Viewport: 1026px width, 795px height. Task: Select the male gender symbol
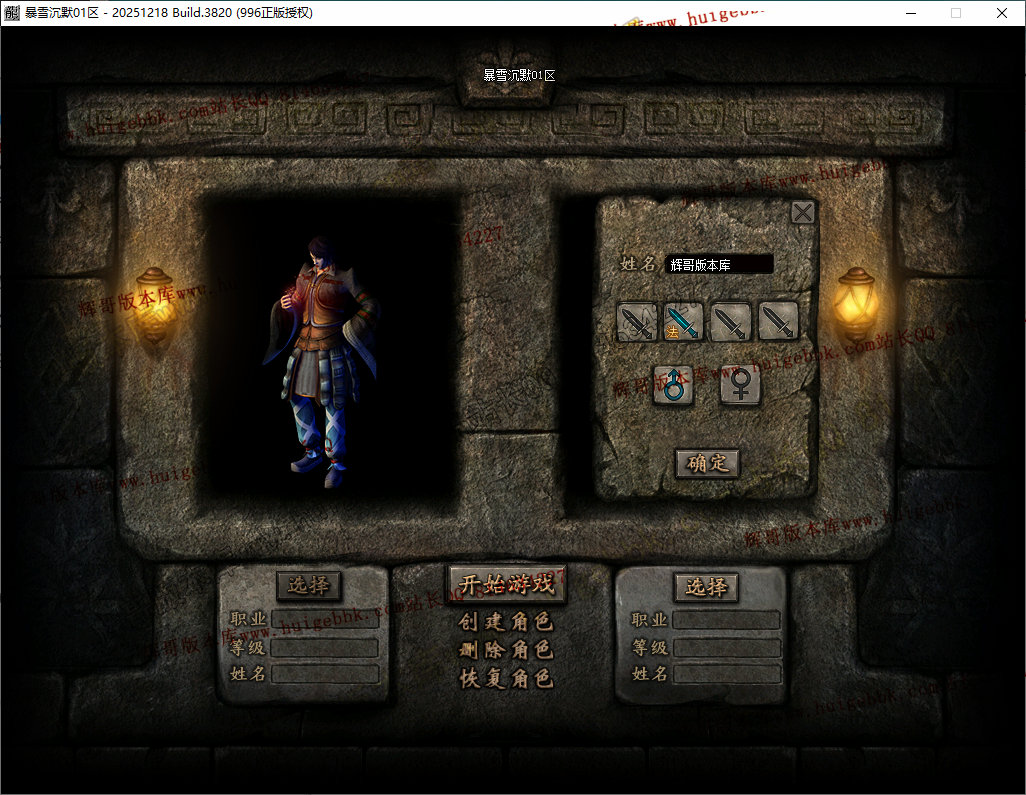tap(673, 385)
